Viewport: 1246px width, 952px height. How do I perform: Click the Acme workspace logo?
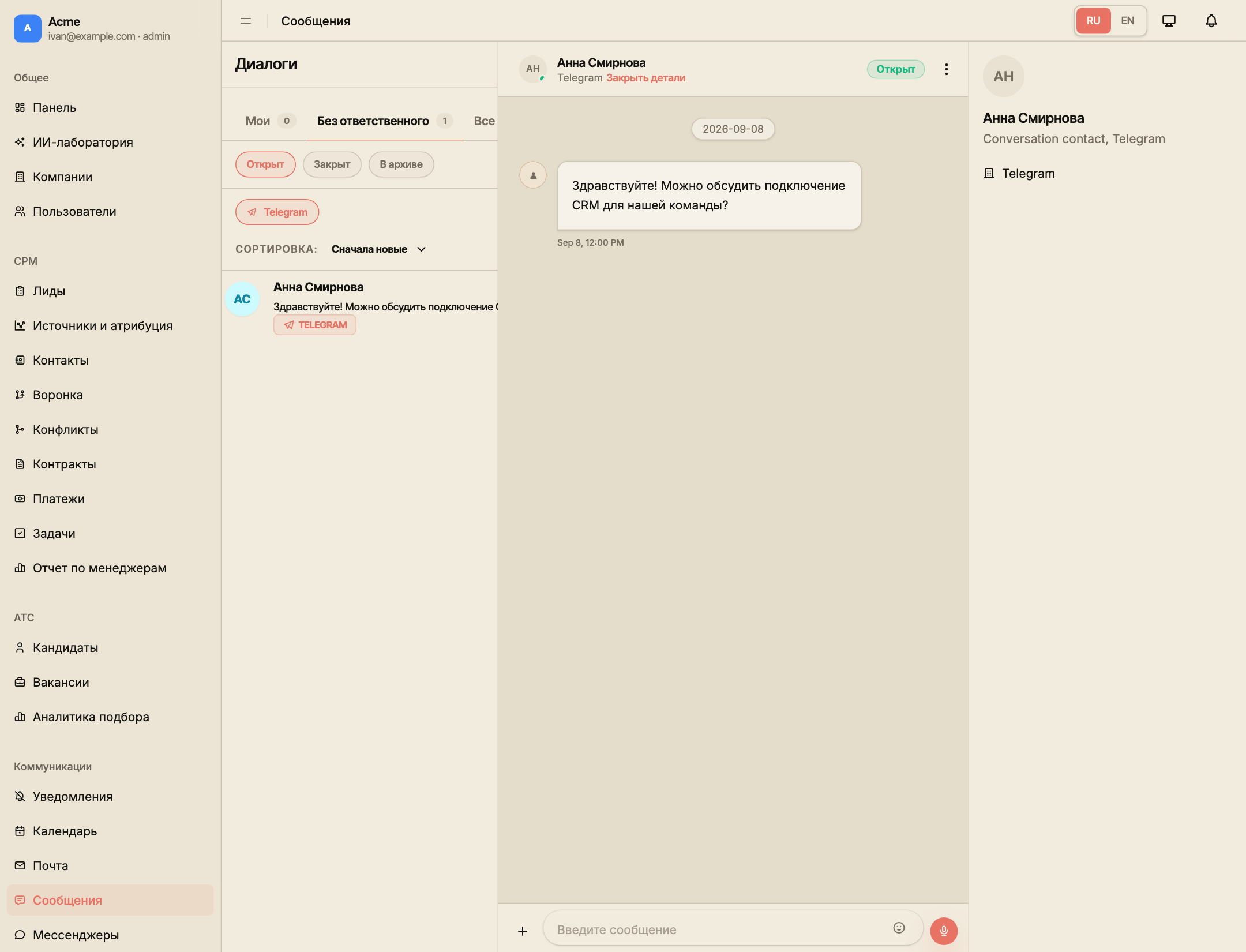pyautogui.click(x=28, y=28)
